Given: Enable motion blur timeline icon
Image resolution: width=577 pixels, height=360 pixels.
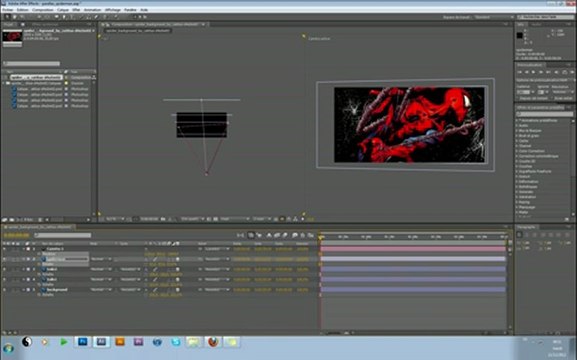Looking at the screenshot, I should pos(284,235).
